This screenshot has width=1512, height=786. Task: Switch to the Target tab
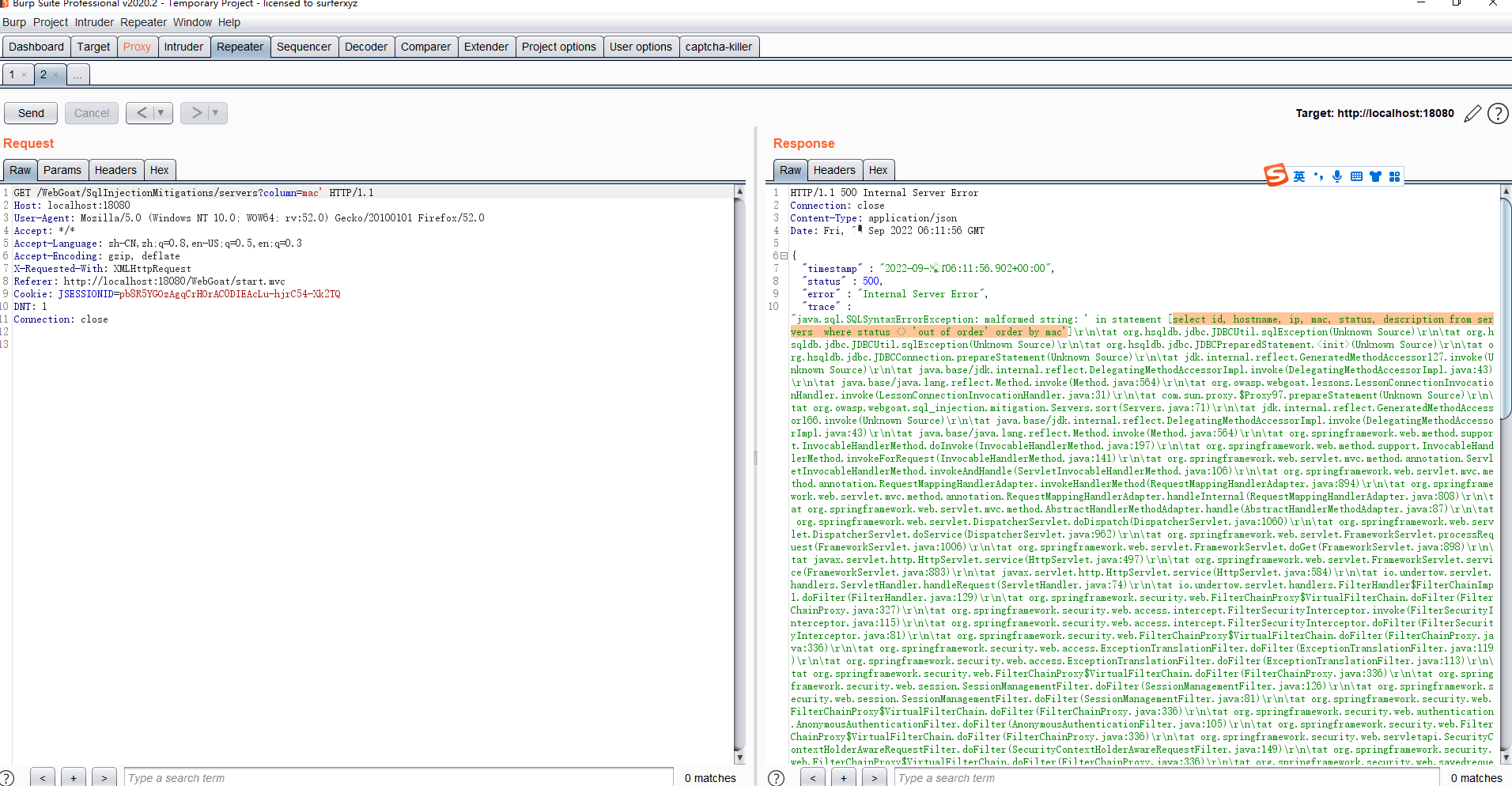coord(93,47)
